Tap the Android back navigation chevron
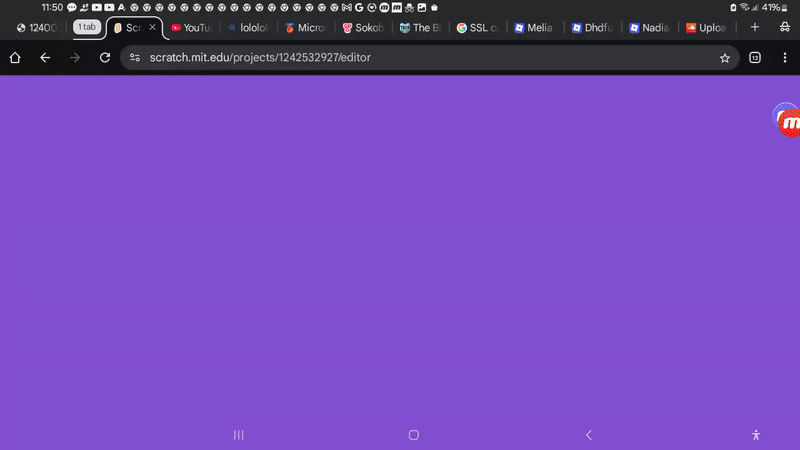The height and width of the screenshot is (450, 800). pyautogui.click(x=588, y=435)
